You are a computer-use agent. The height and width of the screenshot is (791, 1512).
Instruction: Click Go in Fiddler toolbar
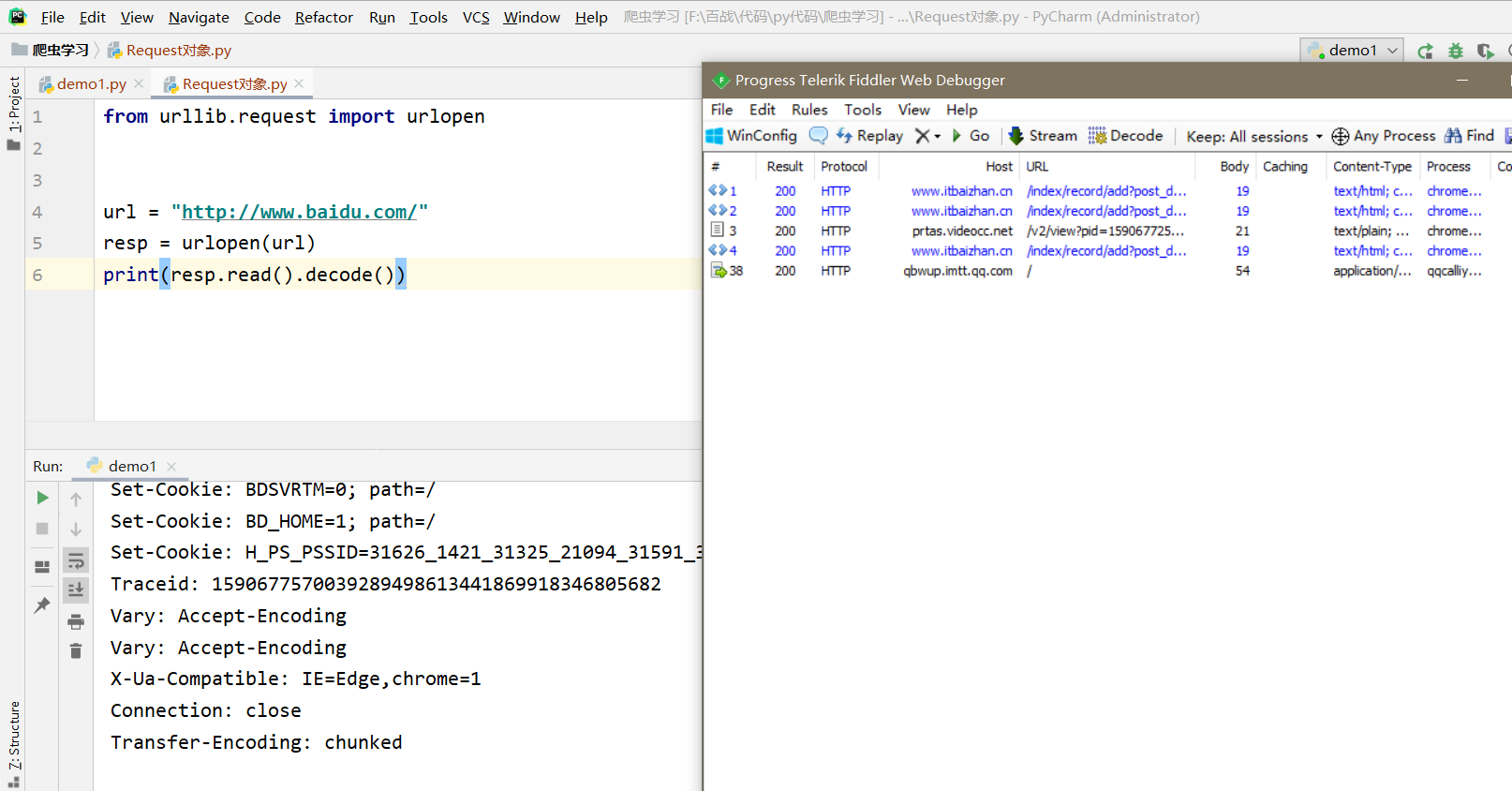coord(971,136)
